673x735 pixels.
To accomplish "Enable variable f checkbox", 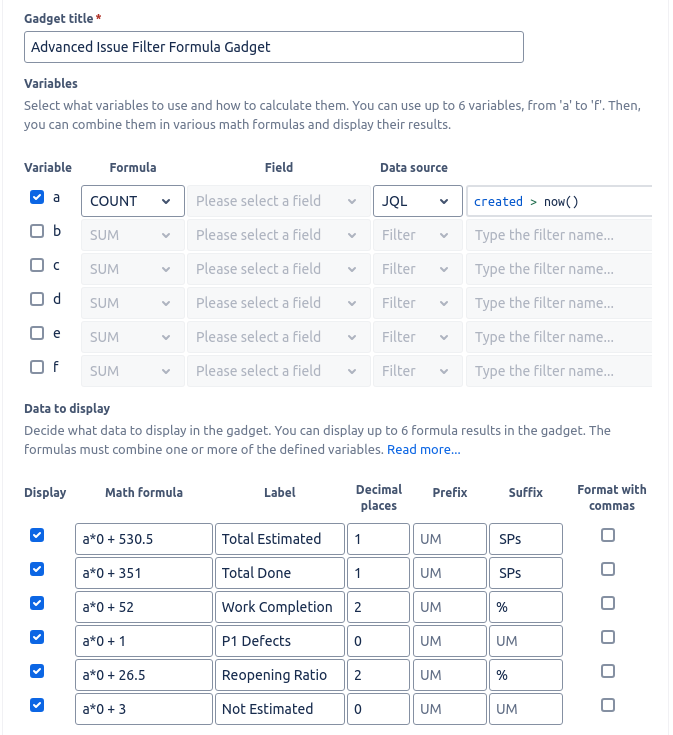I will click(x=37, y=368).
